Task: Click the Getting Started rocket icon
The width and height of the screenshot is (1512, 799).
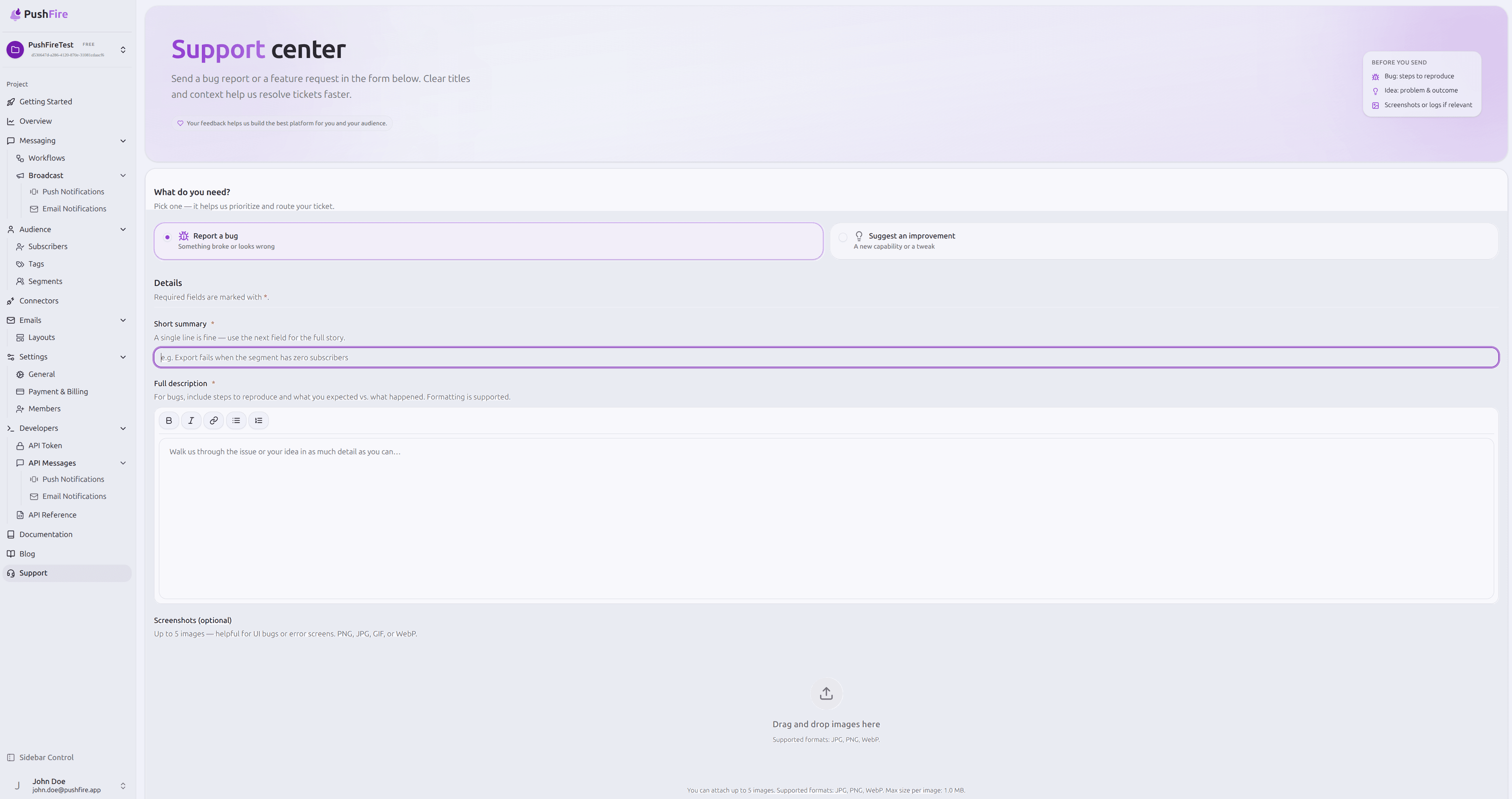Action: pyautogui.click(x=11, y=102)
